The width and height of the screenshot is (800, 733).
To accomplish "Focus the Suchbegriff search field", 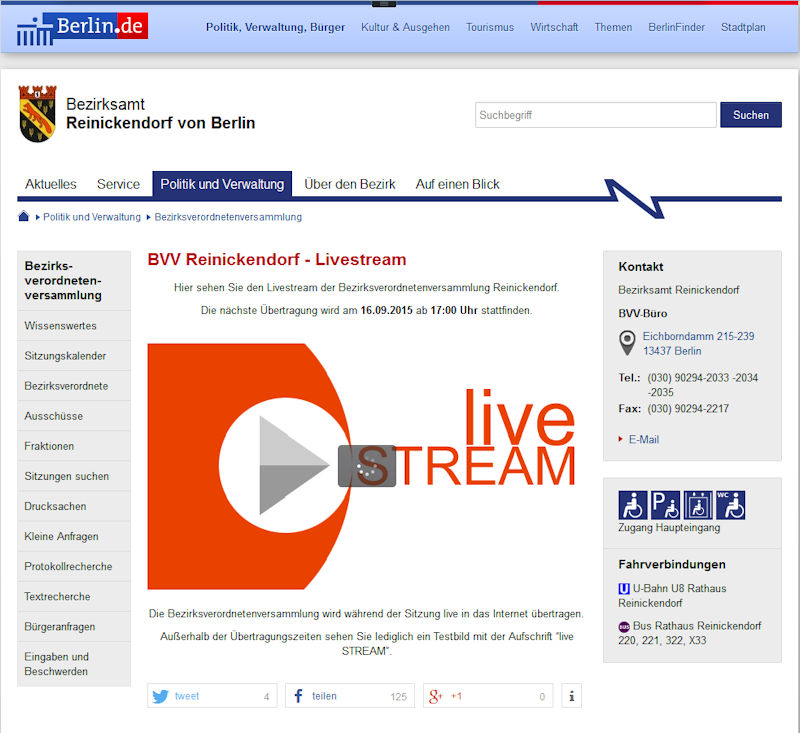I will 594,115.
